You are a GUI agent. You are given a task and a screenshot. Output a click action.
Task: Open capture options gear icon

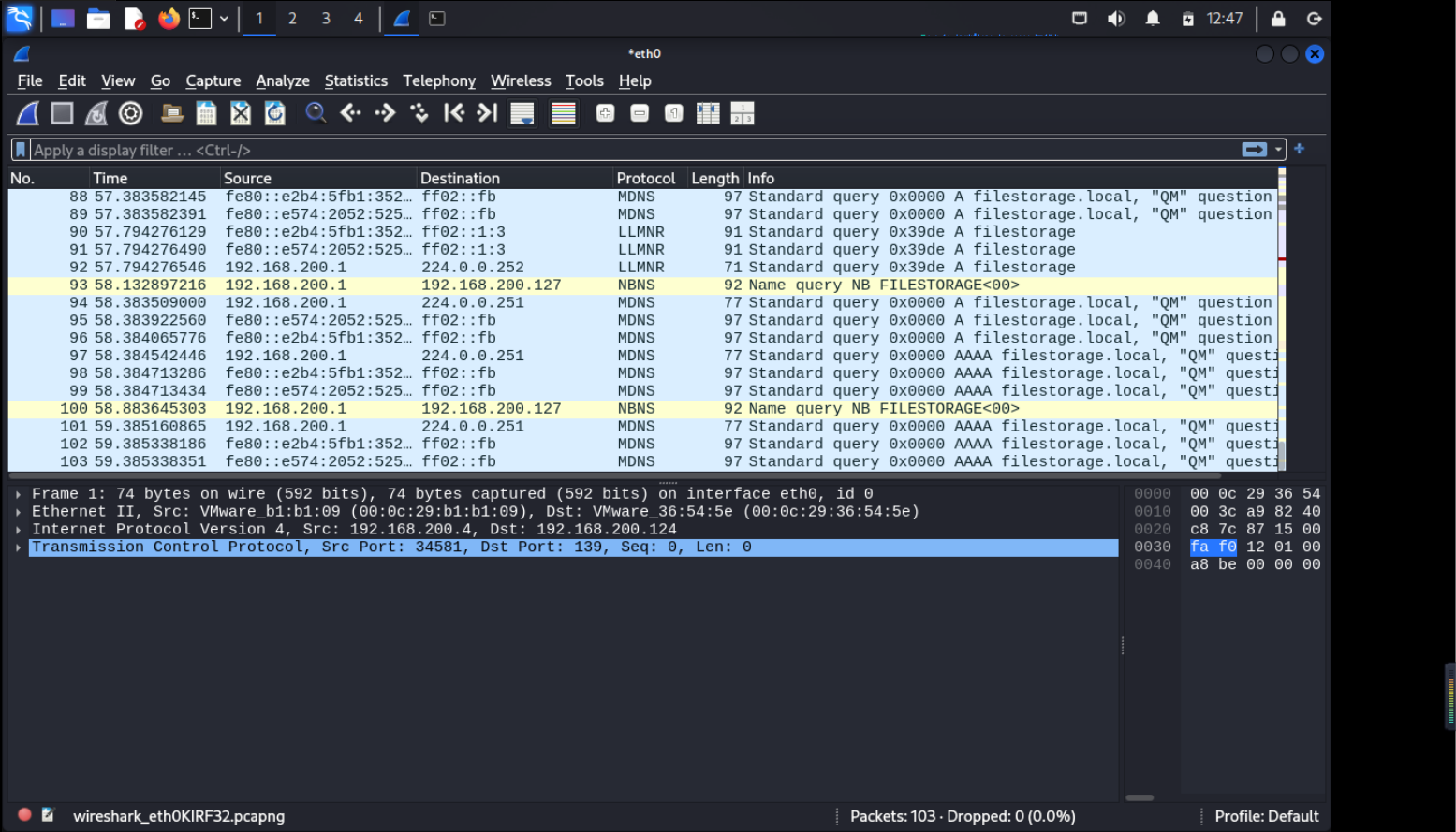pos(131,113)
